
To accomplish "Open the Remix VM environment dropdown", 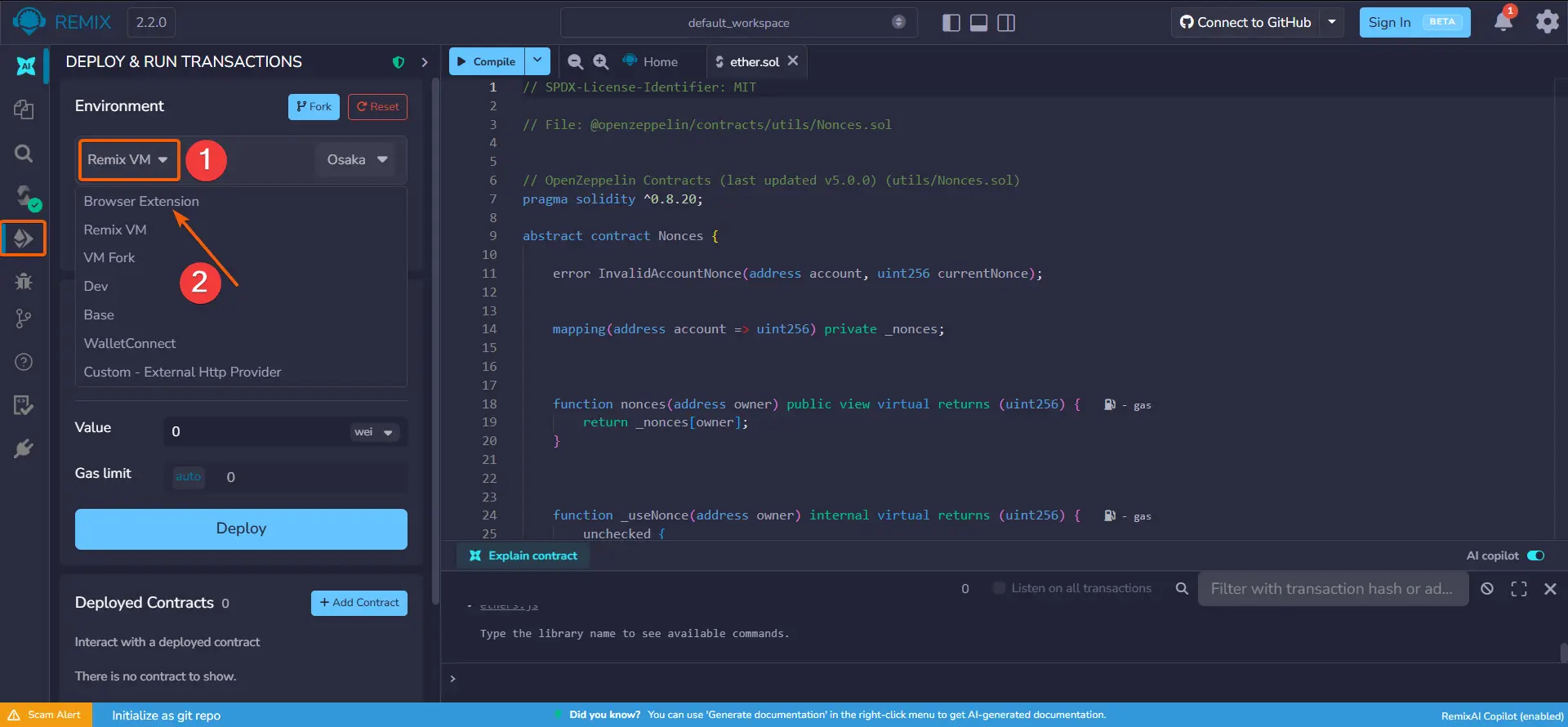I will point(128,159).
